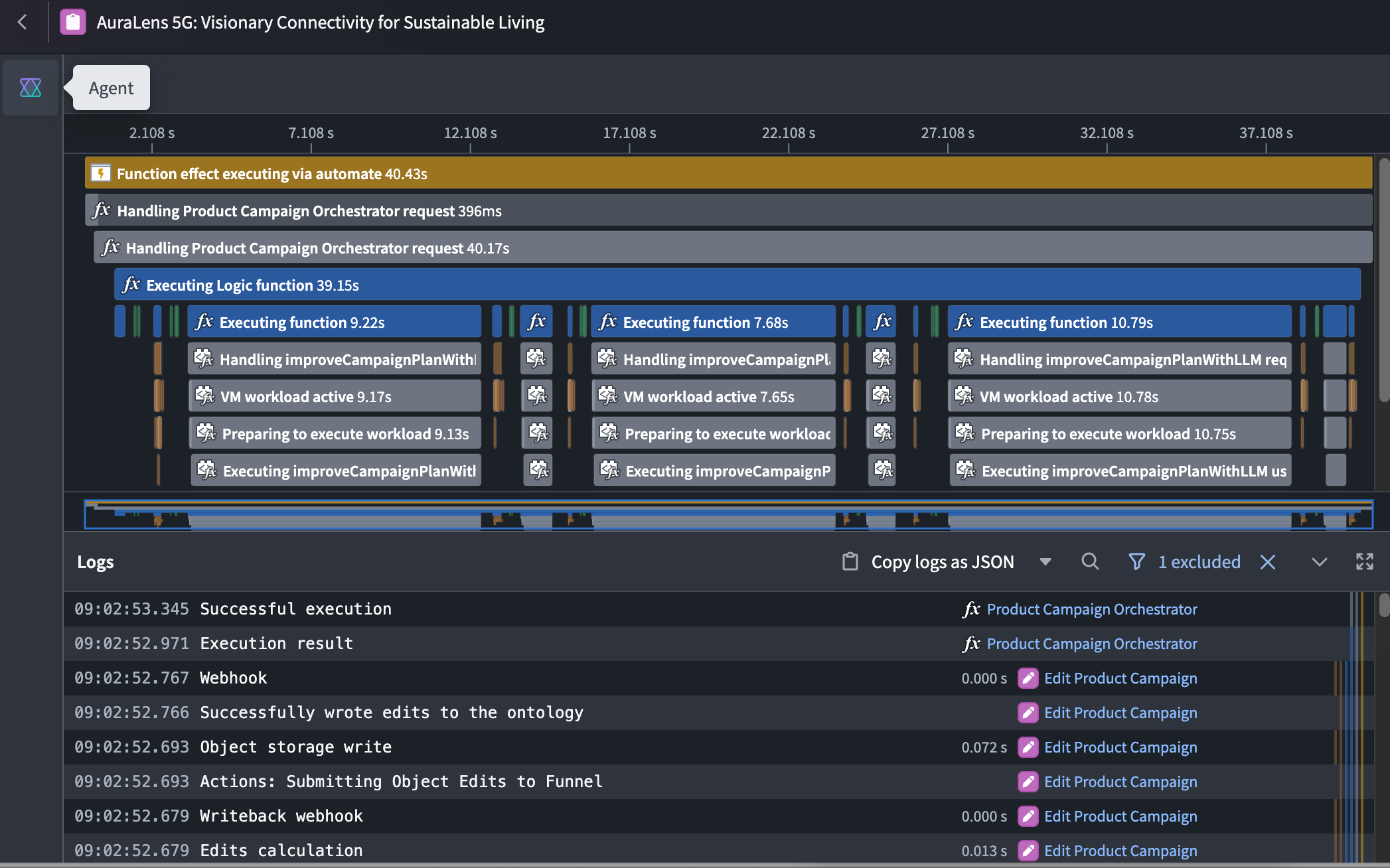Open Orchestrator link on Execution result row

(x=1092, y=644)
